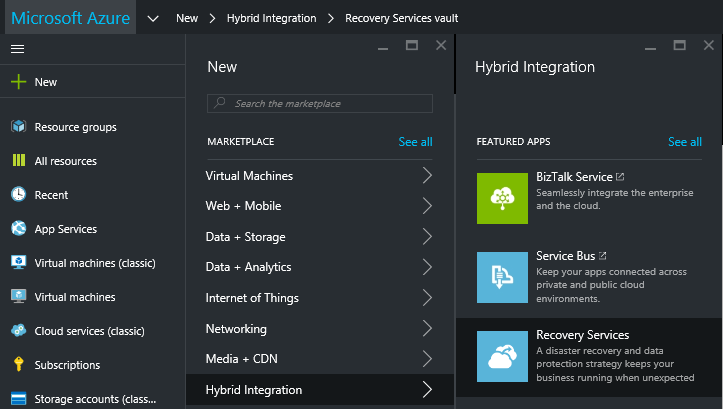This screenshot has width=723, height=409.
Task: Select Recovery Services vault in breadcrumb
Action: 402,18
